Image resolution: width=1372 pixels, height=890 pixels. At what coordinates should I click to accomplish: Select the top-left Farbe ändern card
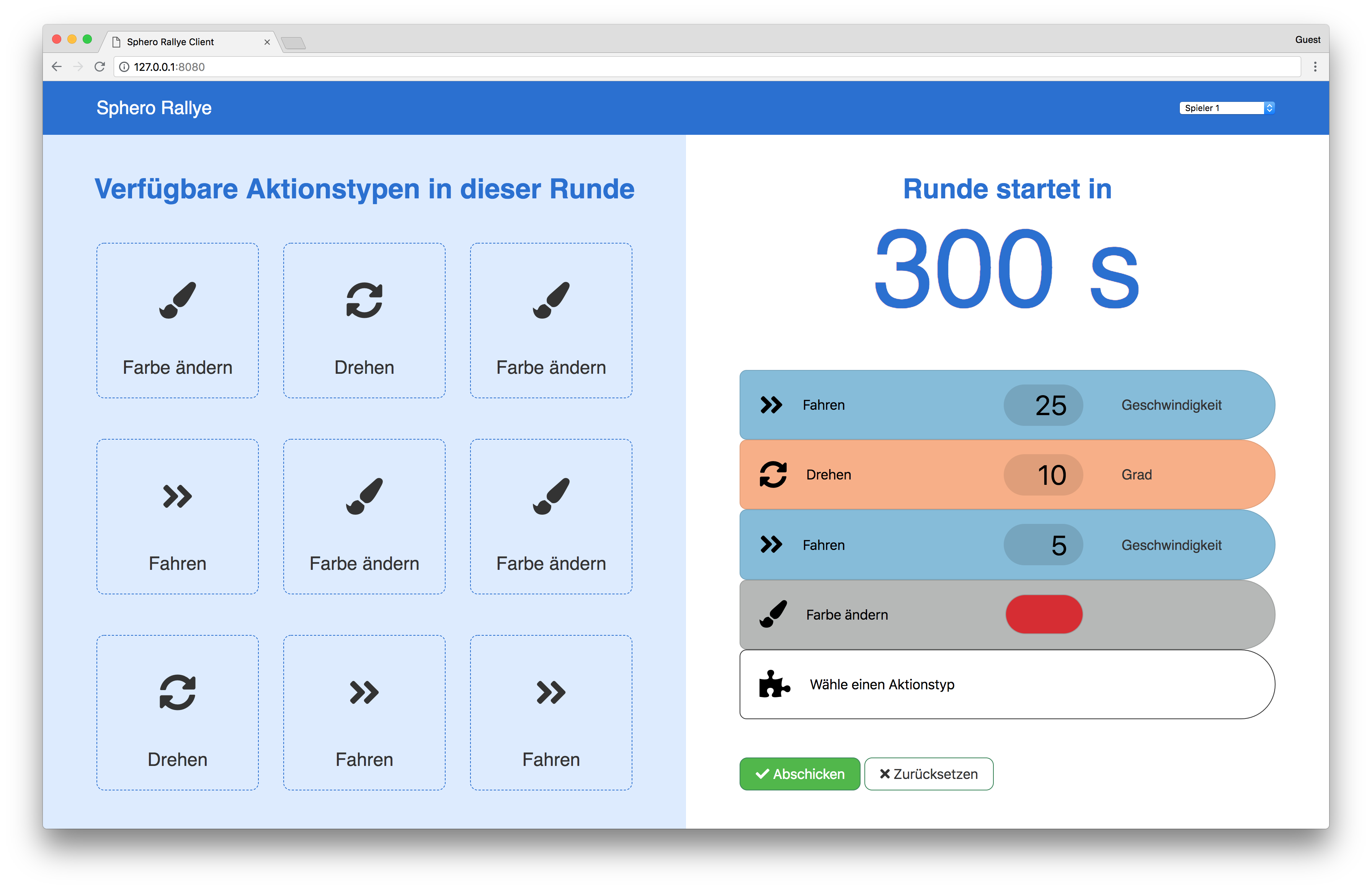tap(178, 320)
